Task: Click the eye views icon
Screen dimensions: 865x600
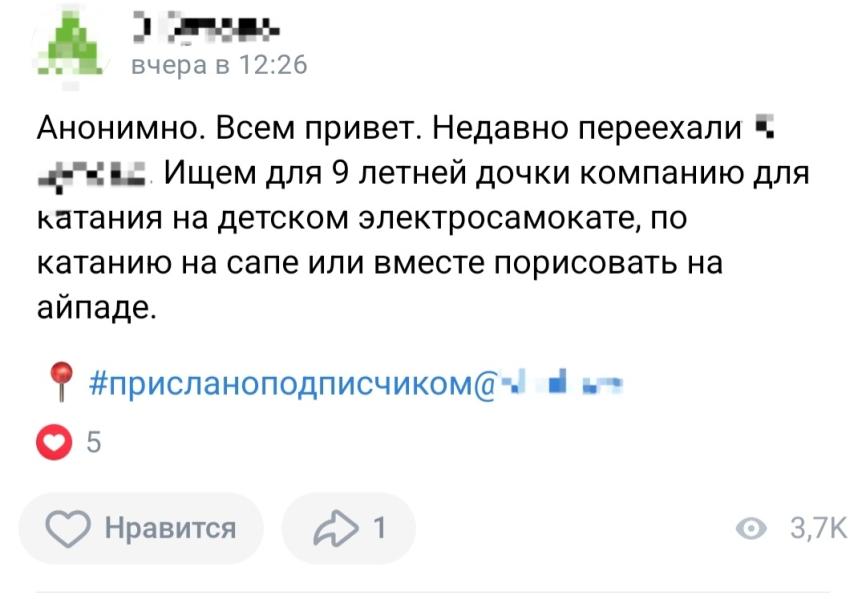Action: point(751,528)
